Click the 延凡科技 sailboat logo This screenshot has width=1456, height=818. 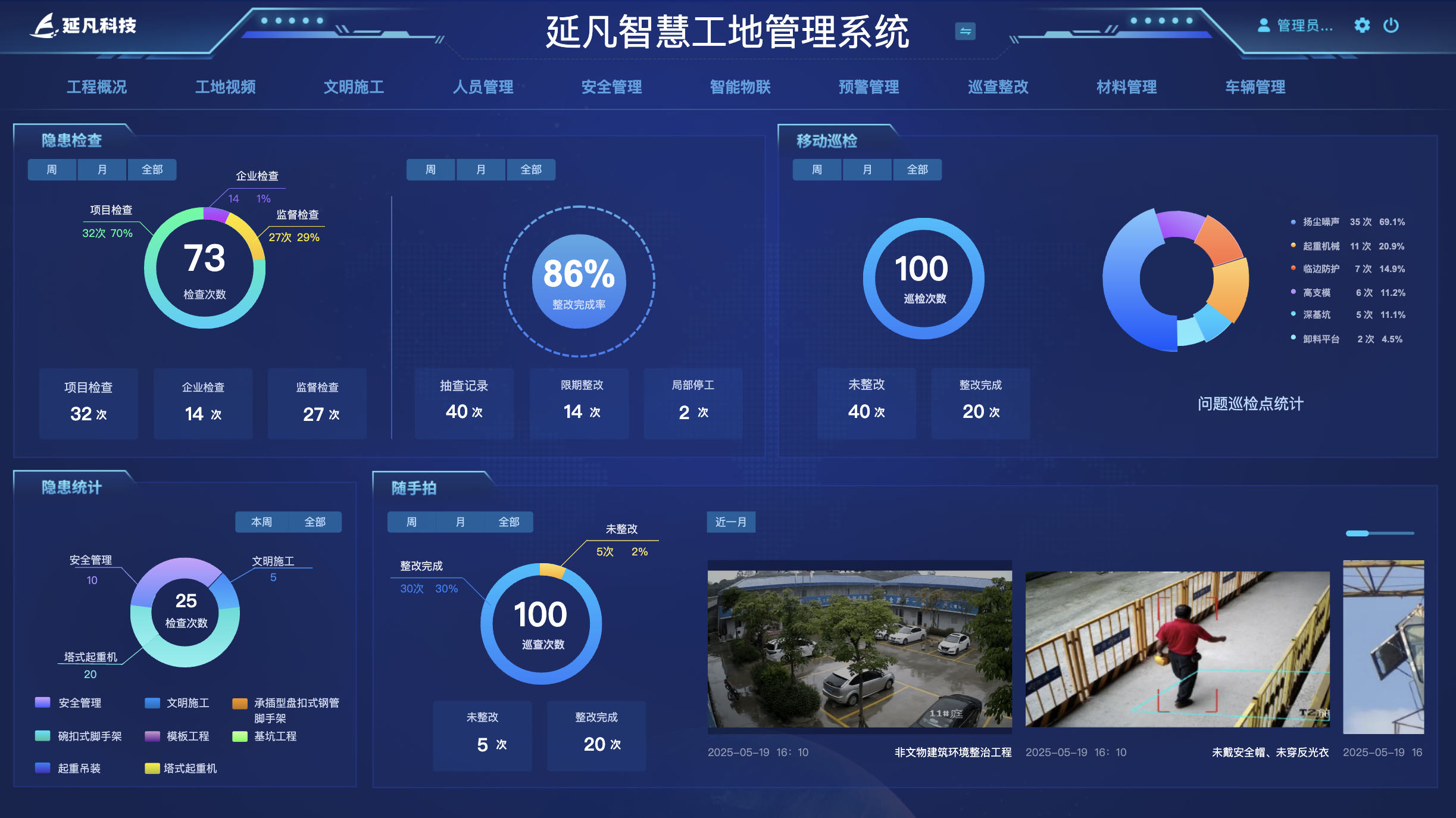click(45, 26)
